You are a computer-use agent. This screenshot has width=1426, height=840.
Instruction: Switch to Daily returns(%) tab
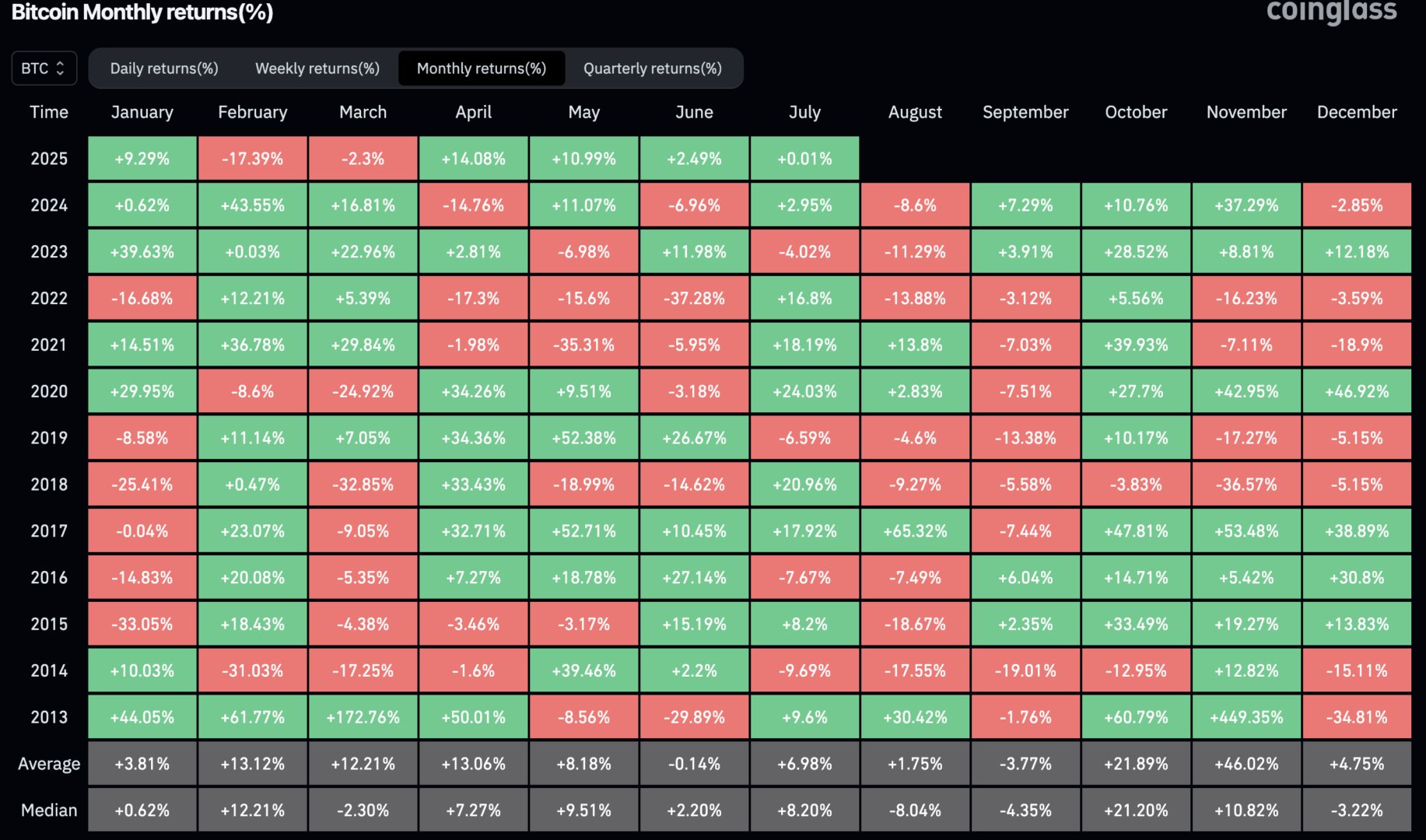164,68
